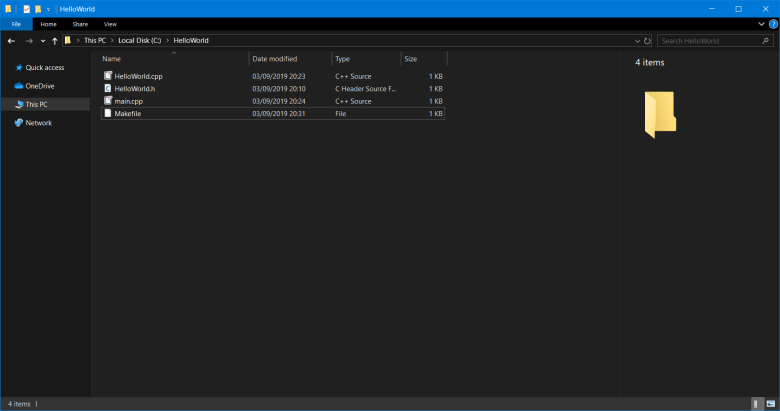Select This PC in navigation pane
The height and width of the screenshot is (411, 780).
click(45, 104)
